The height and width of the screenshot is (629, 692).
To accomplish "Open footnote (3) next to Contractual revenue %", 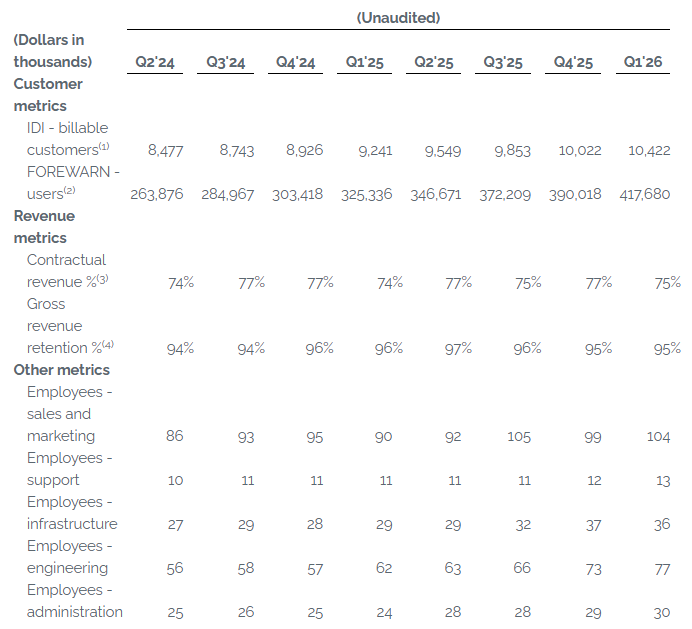I will click(102, 279).
